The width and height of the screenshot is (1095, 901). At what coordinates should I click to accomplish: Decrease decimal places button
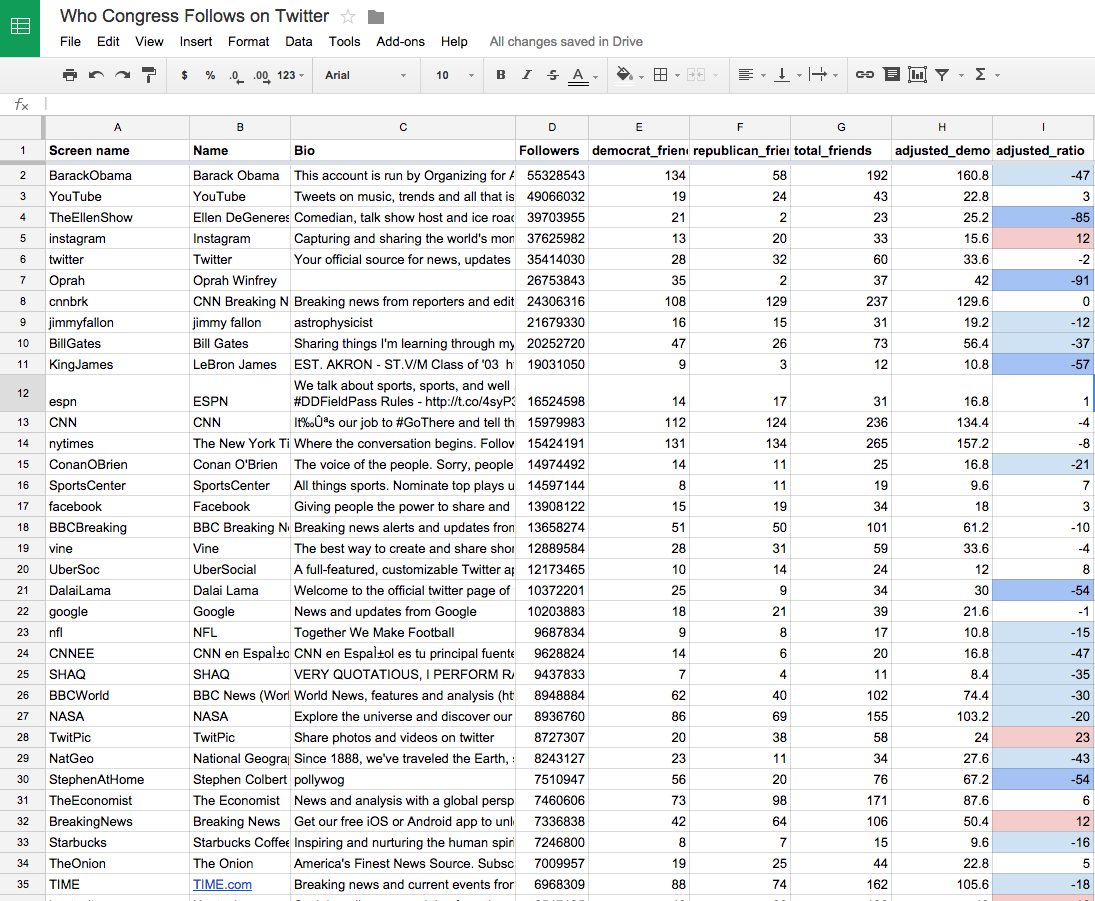pos(236,75)
